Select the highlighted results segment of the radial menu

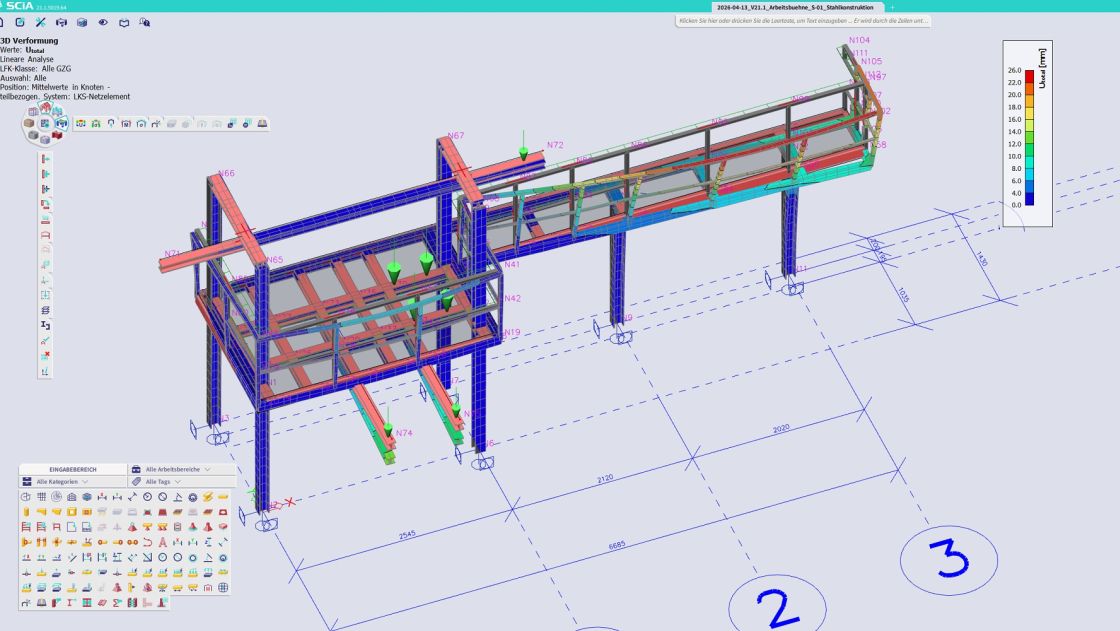(x=62, y=123)
